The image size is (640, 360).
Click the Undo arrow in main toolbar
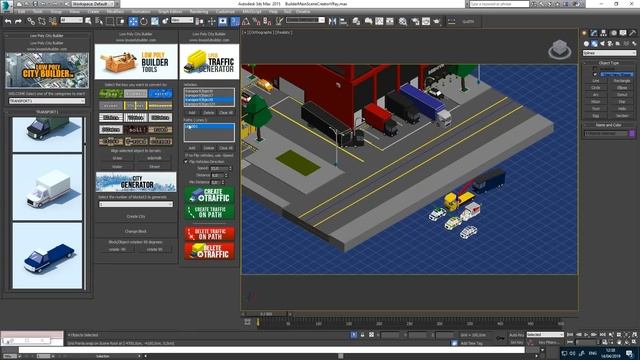click(8, 21)
